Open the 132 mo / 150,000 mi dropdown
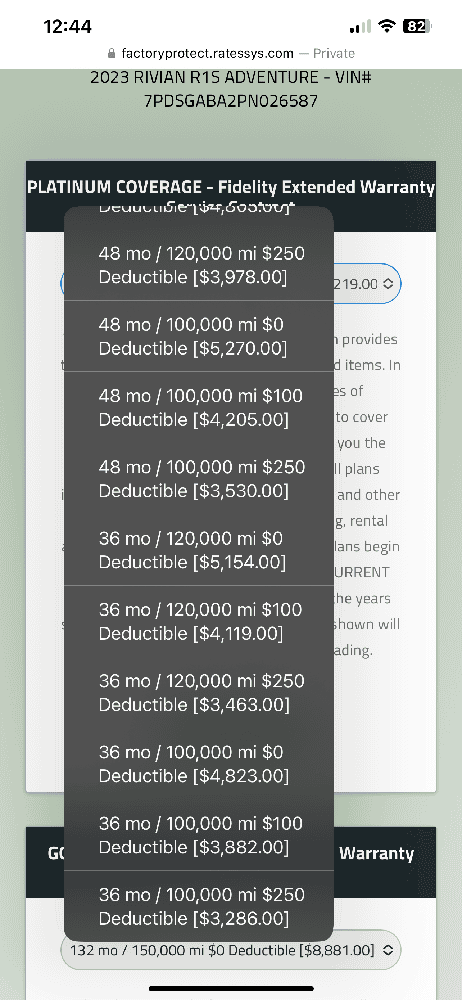 [x=230, y=950]
